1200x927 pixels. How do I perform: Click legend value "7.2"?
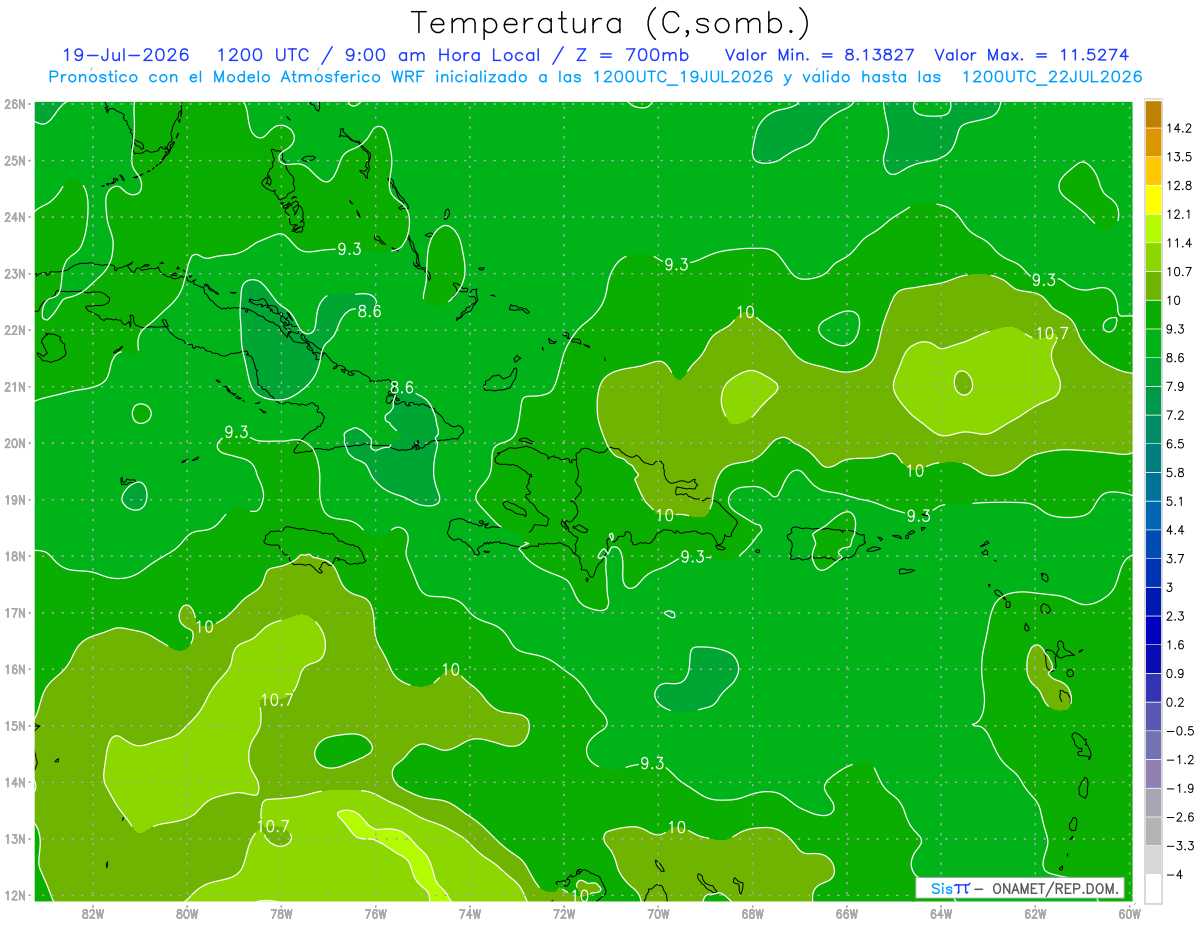pyautogui.click(x=1175, y=415)
